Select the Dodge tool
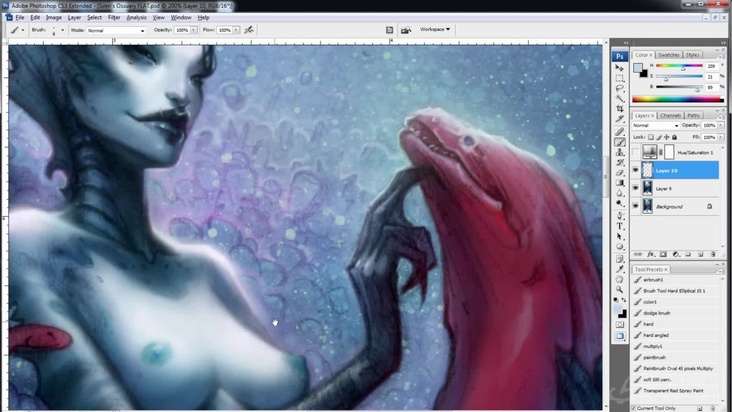The height and width of the screenshot is (412, 732). tap(619, 203)
